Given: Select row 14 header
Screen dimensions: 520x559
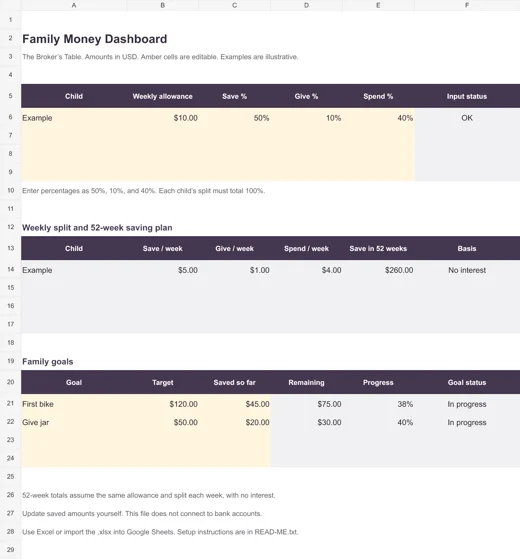Looking at the screenshot, I should [x=10, y=270].
